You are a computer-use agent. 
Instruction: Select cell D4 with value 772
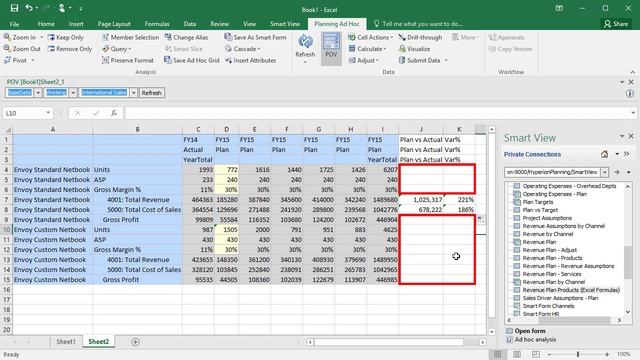[227, 169]
